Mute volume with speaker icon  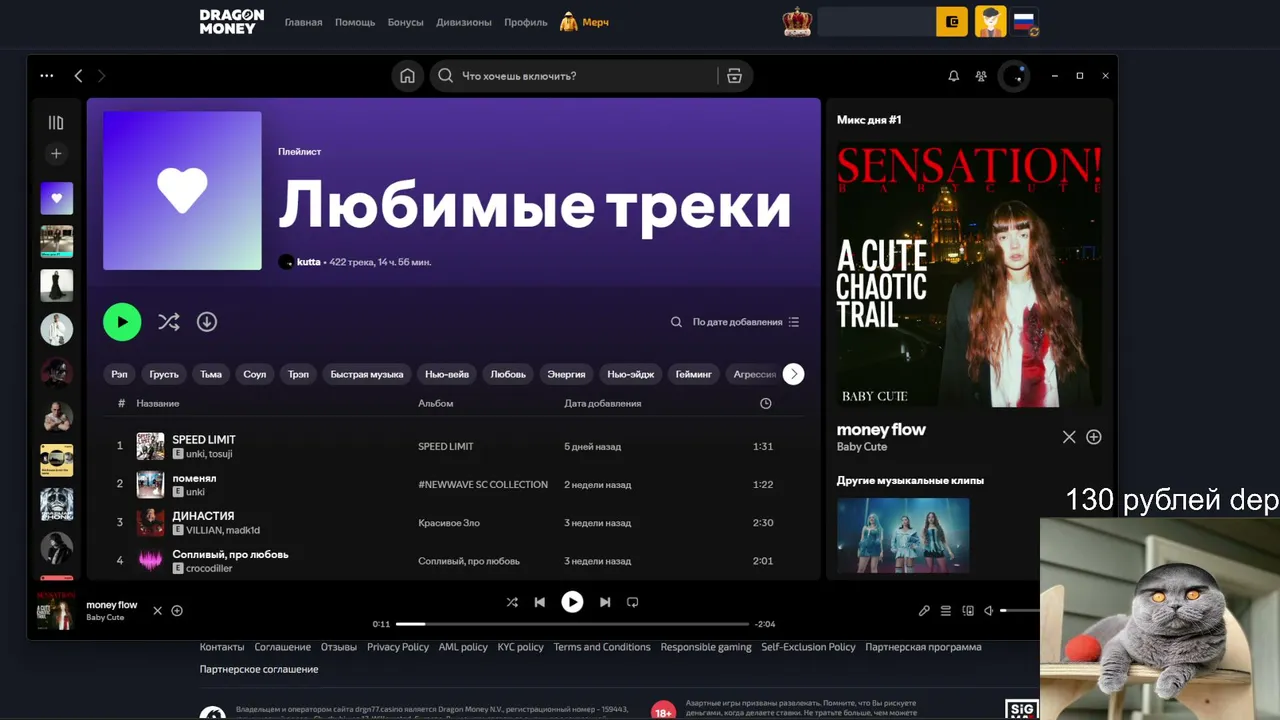[989, 611]
